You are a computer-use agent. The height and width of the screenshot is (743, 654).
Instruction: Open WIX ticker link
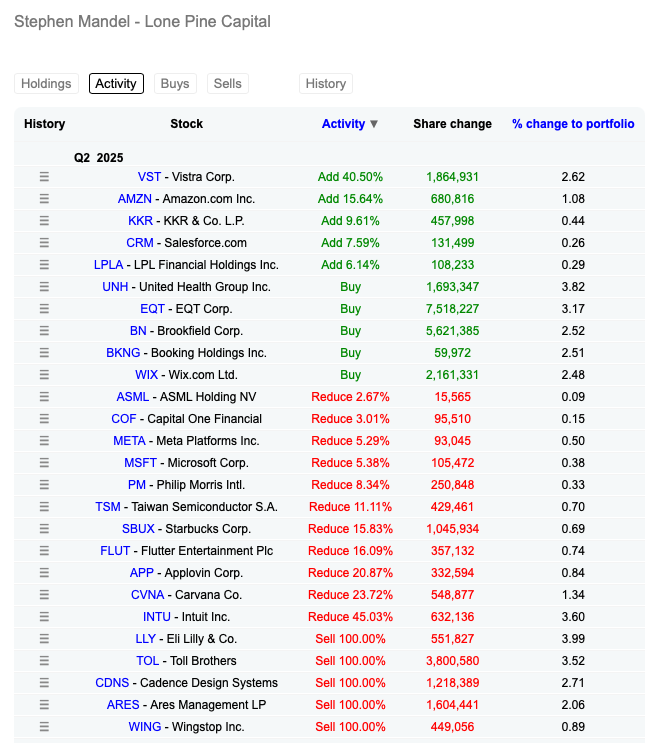tap(146, 375)
